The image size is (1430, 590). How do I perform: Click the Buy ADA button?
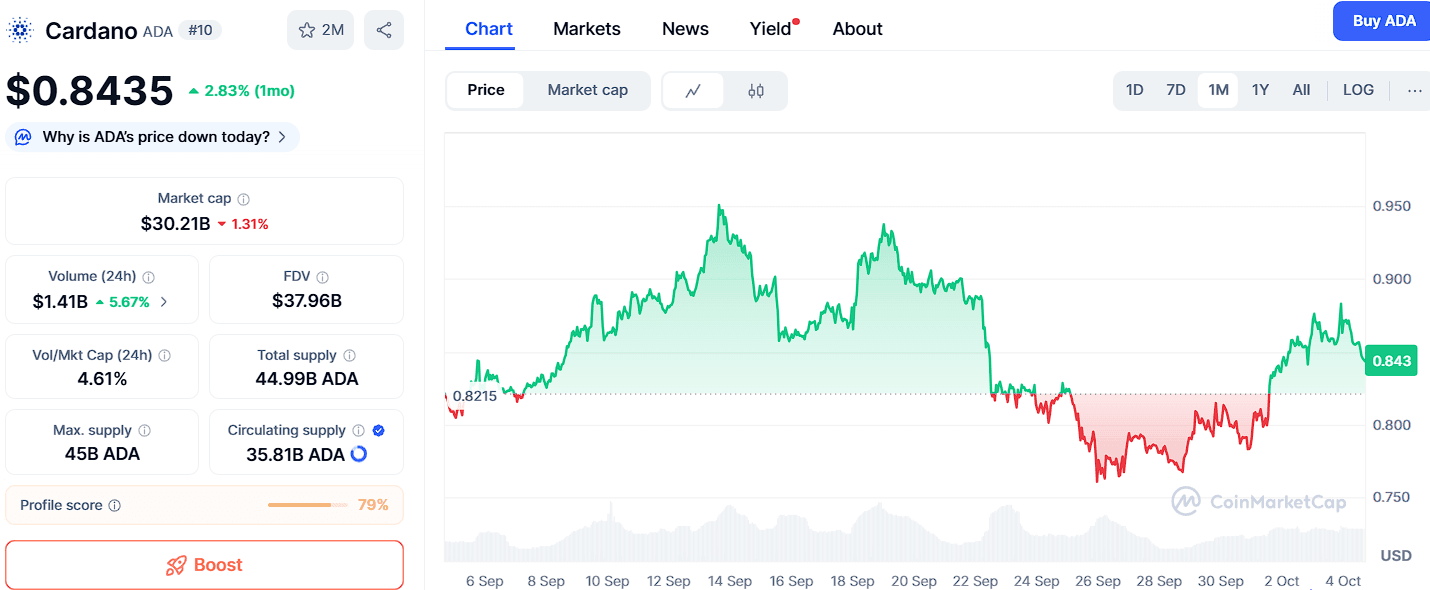click(1383, 21)
